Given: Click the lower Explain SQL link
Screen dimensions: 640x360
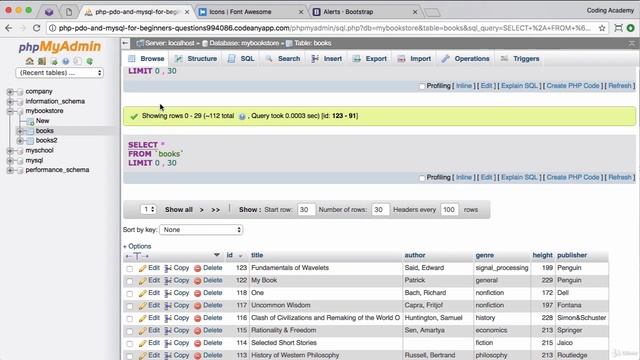Looking at the screenshot, I should 519,178.
